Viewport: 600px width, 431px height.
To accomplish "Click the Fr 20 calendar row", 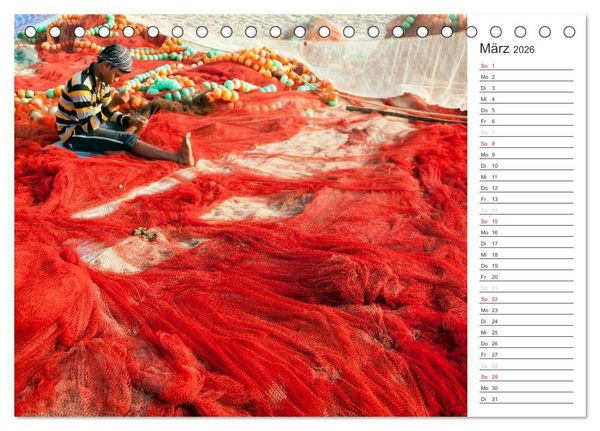I will tap(527, 277).
